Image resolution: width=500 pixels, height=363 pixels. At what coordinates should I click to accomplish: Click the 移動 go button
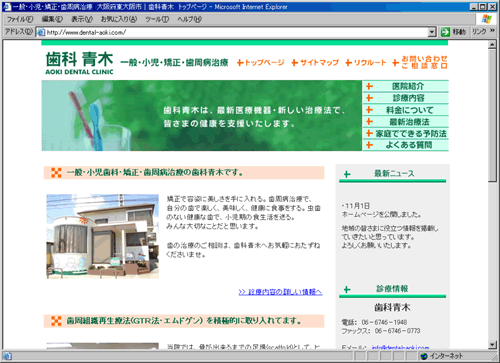pyautogui.click(x=453, y=32)
